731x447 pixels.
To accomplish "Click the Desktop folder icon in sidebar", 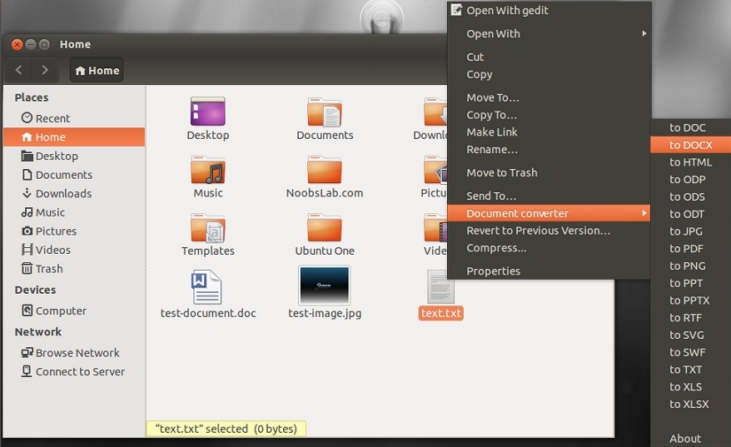I will point(27,156).
